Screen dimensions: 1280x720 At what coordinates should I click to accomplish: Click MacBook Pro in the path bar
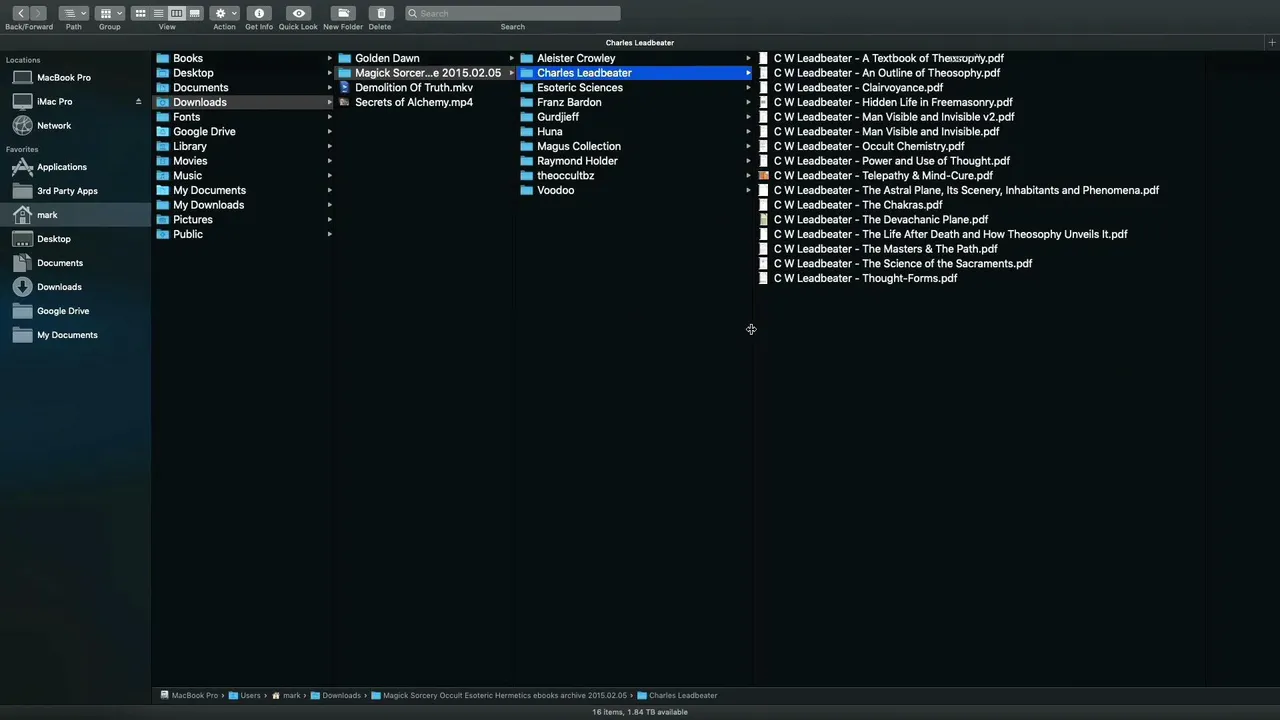pyautogui.click(x=189, y=695)
